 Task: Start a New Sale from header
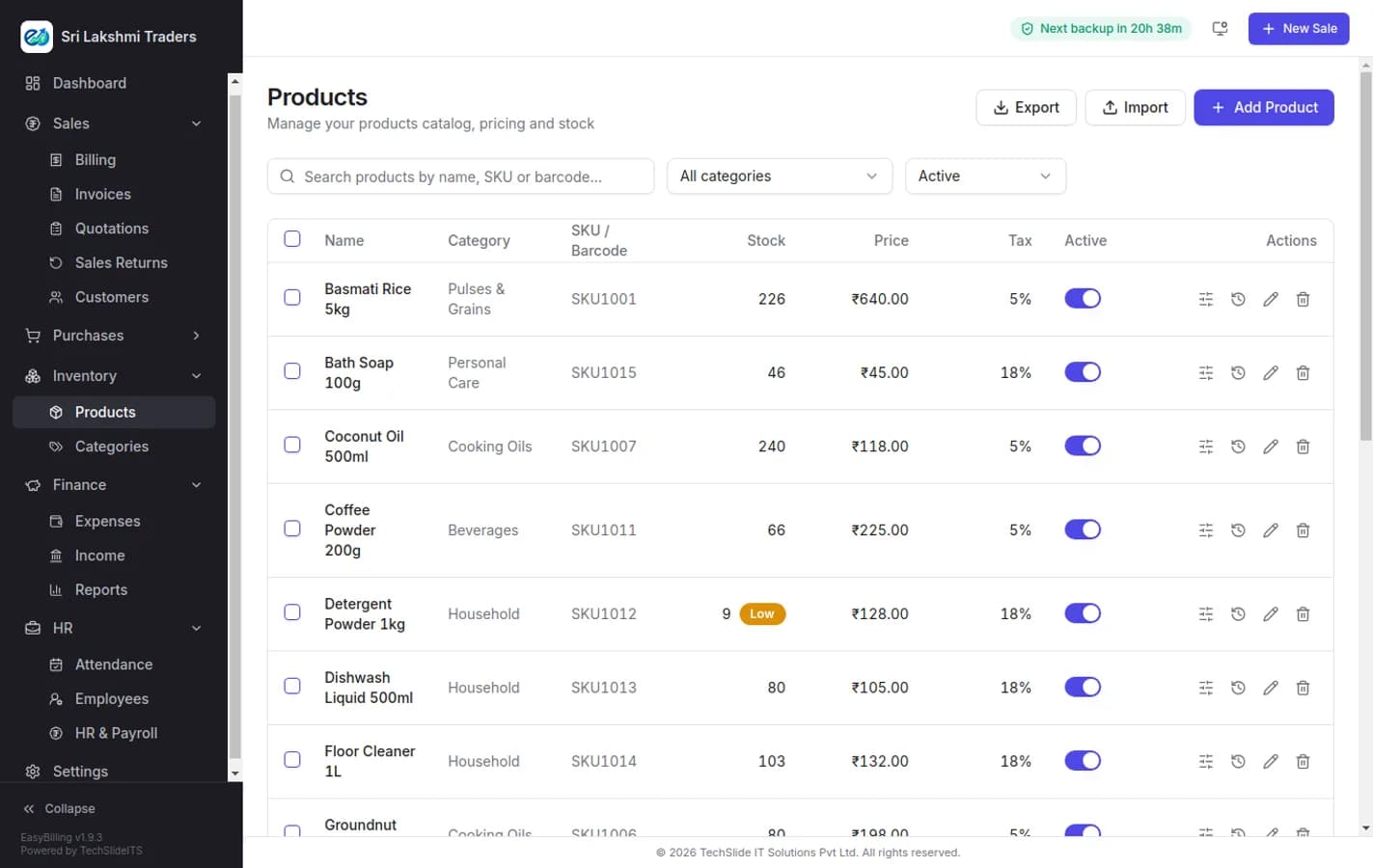[x=1299, y=29]
